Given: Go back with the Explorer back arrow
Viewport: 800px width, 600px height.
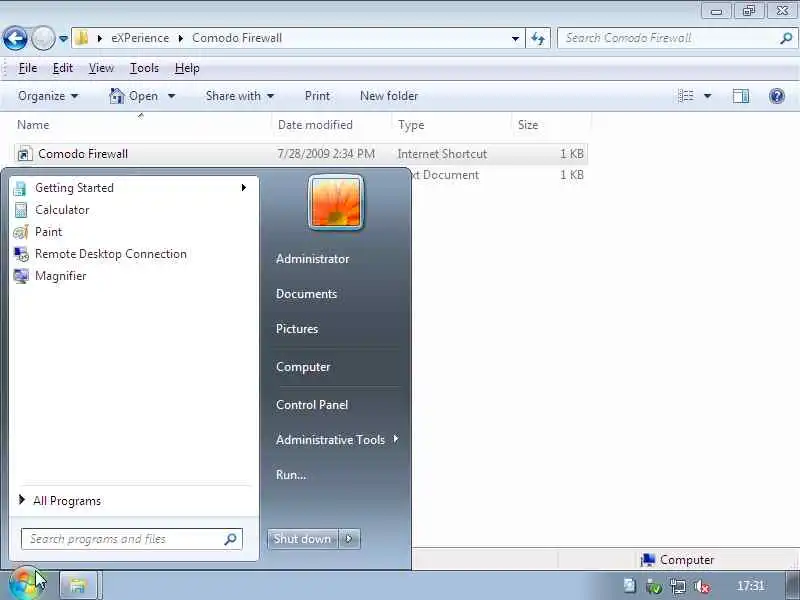Looking at the screenshot, I should pyautogui.click(x=15, y=38).
